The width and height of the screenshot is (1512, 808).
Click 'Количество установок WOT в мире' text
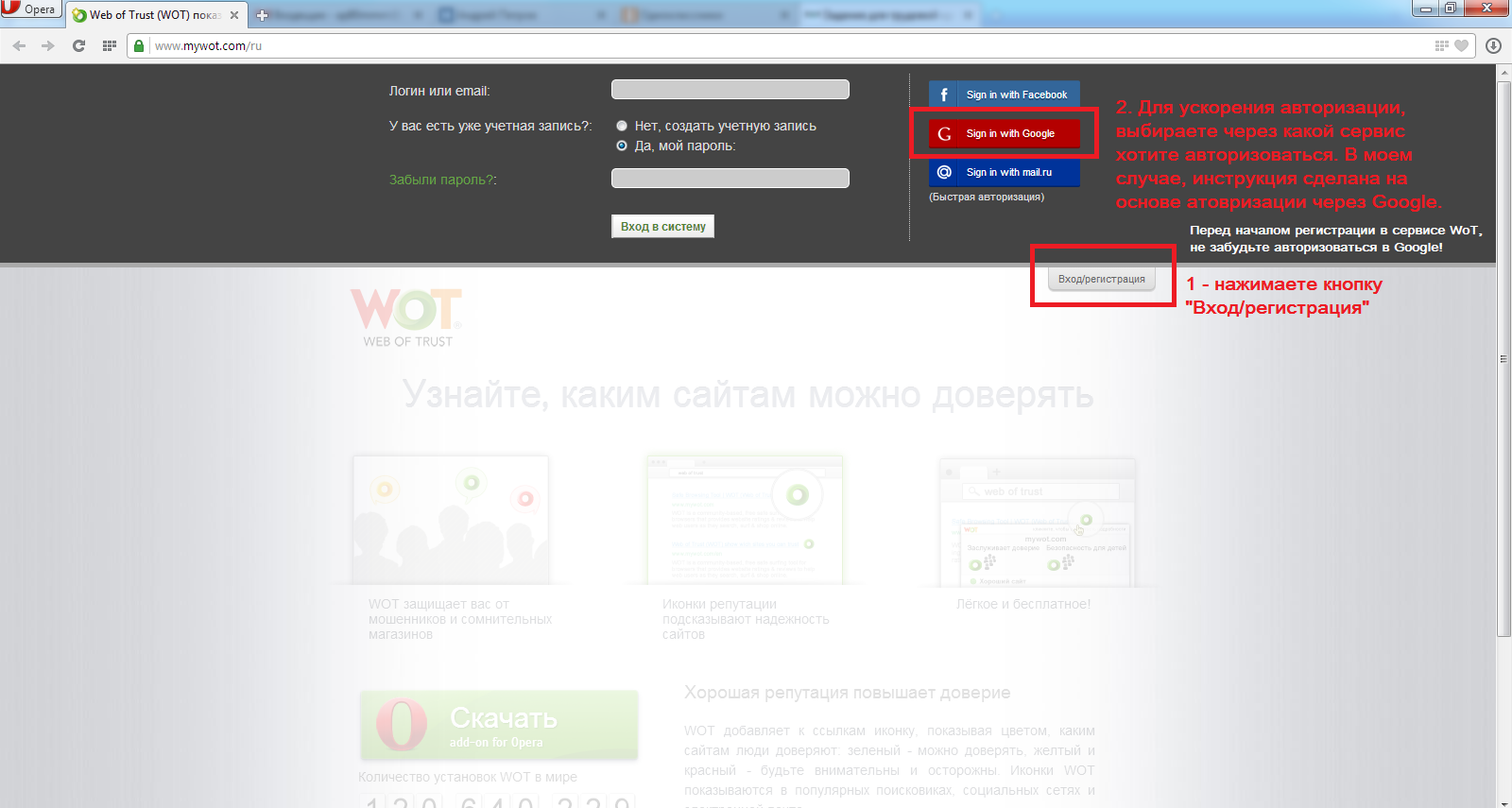(x=468, y=777)
